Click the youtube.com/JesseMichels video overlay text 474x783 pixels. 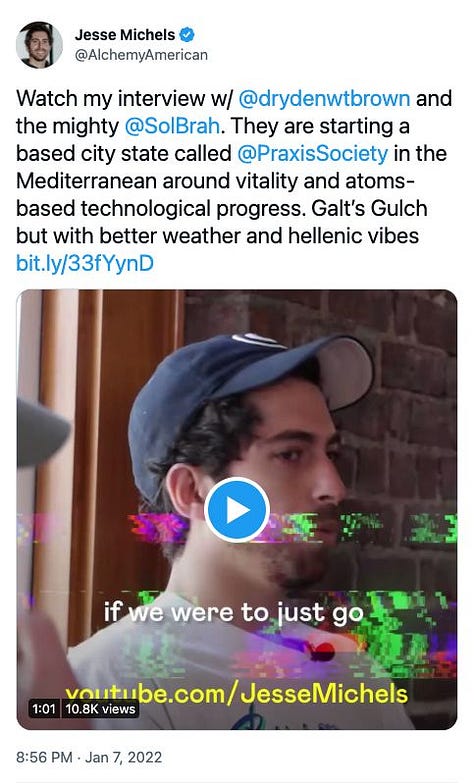[237, 694]
